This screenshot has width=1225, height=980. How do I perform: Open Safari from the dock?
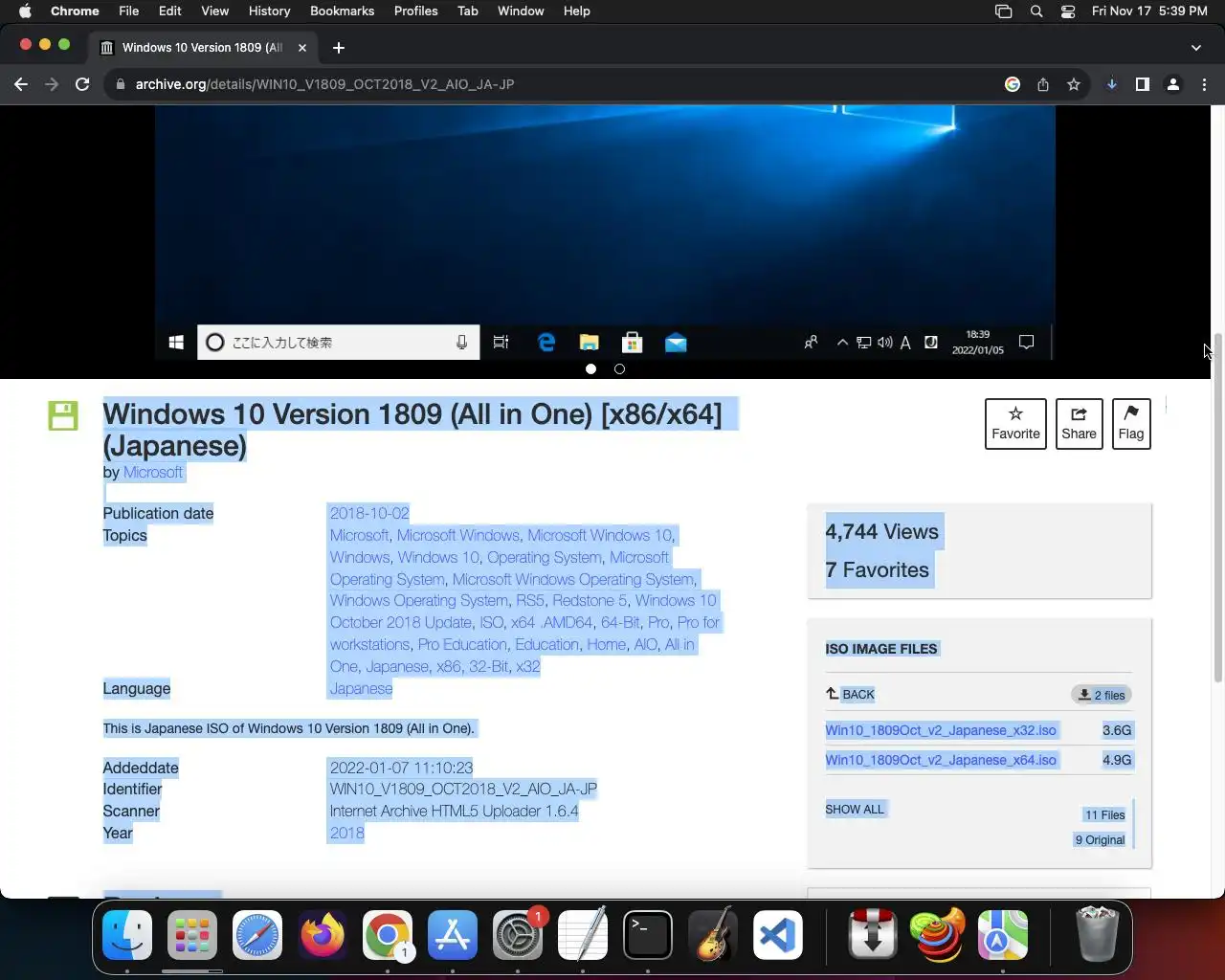tap(257, 934)
